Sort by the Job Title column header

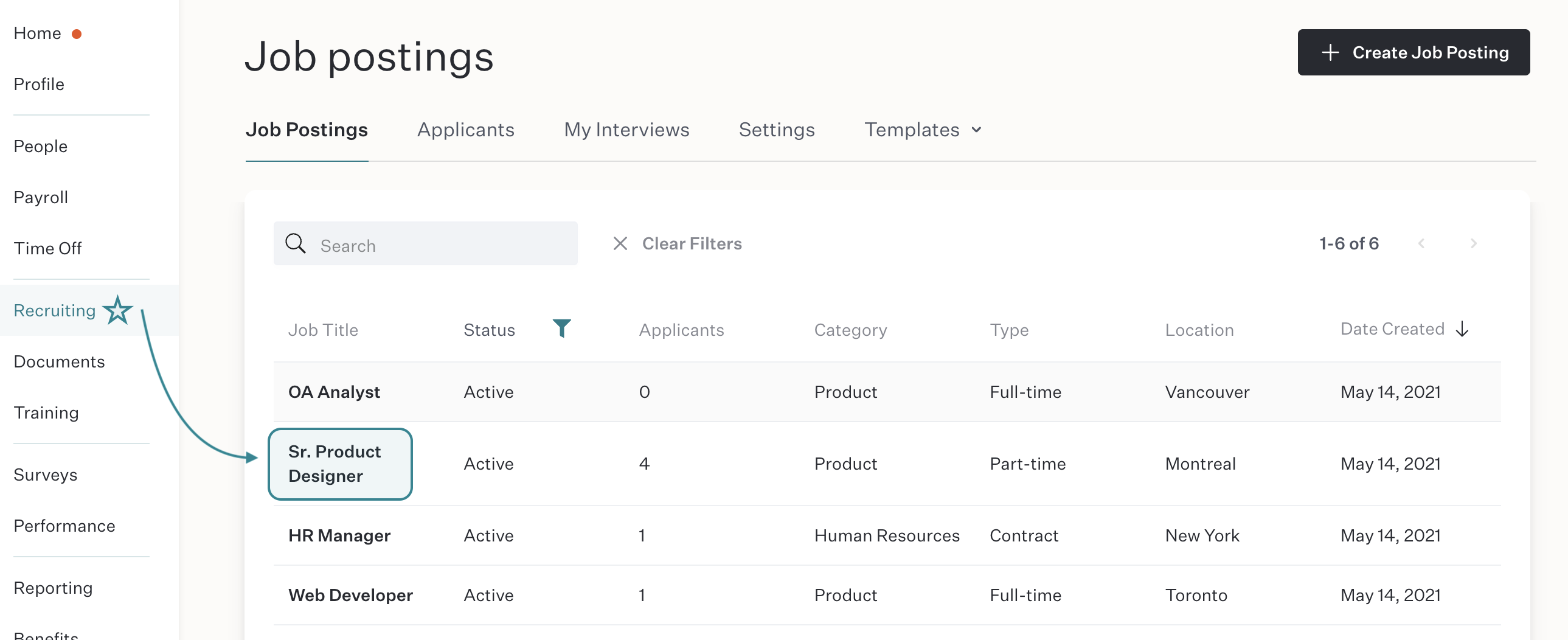click(x=323, y=330)
